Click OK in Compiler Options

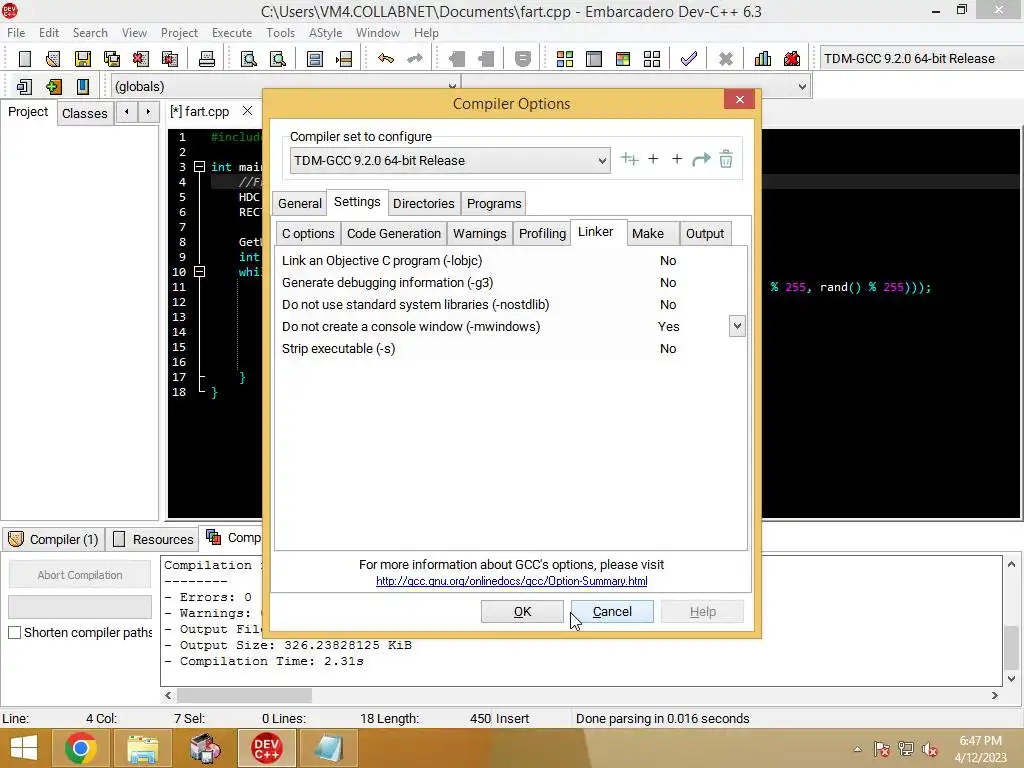click(x=522, y=611)
